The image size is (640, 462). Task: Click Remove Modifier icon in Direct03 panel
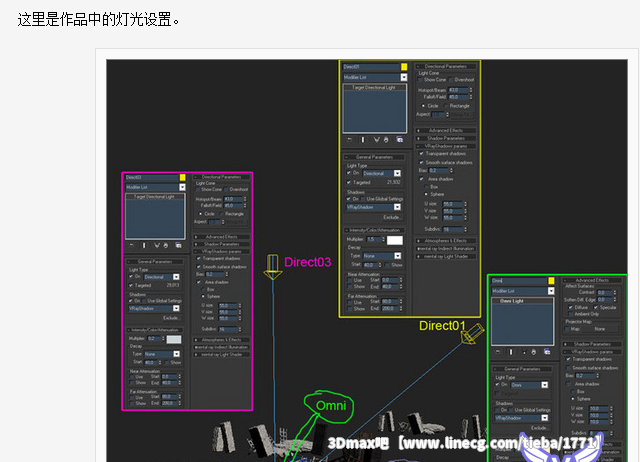click(x=166, y=245)
